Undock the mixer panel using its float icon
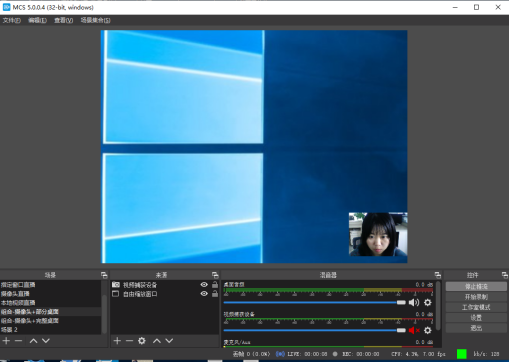Viewport: 509px width, 362px height. [x=438, y=275]
